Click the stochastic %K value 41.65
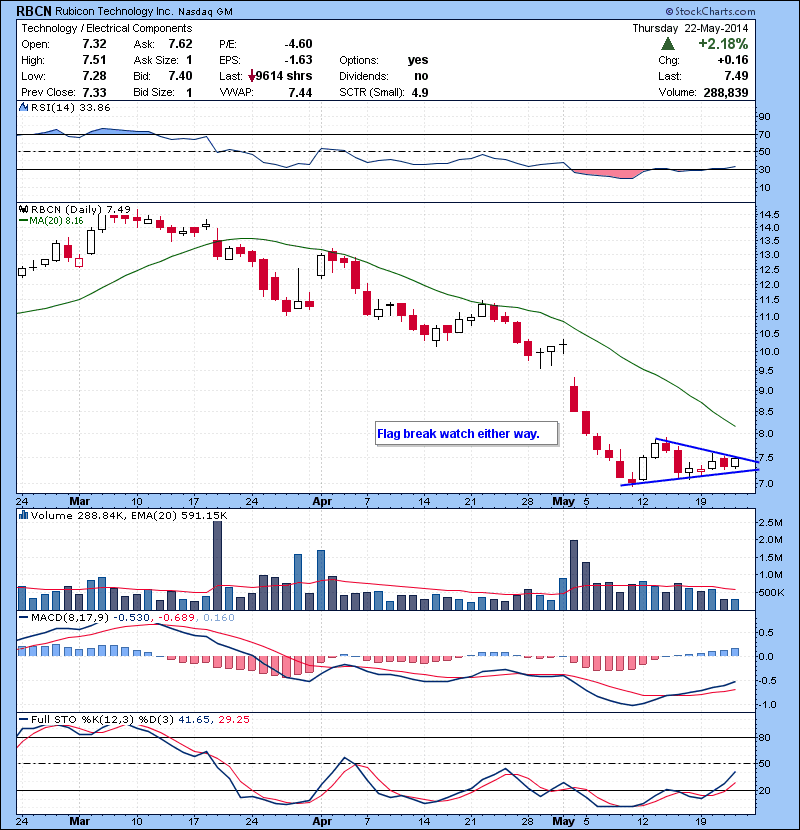Viewport: 800px width, 830px height. (x=195, y=719)
